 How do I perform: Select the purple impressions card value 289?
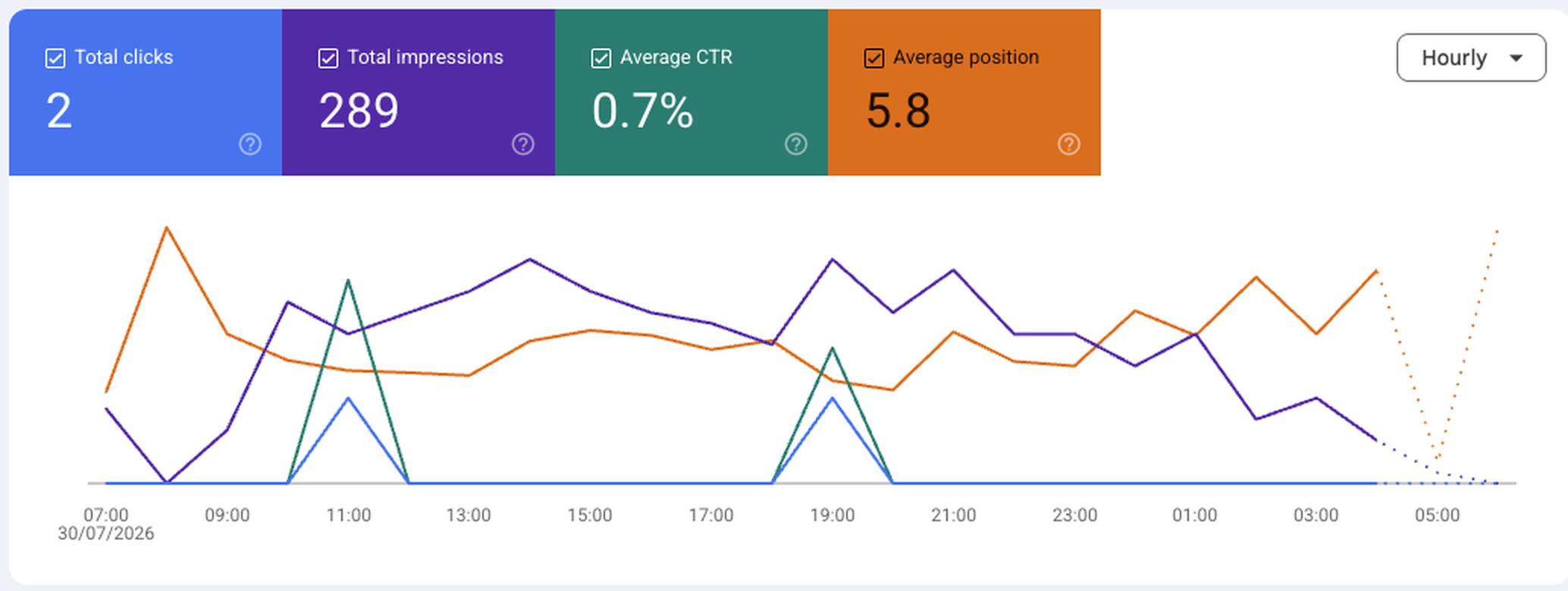click(x=359, y=111)
